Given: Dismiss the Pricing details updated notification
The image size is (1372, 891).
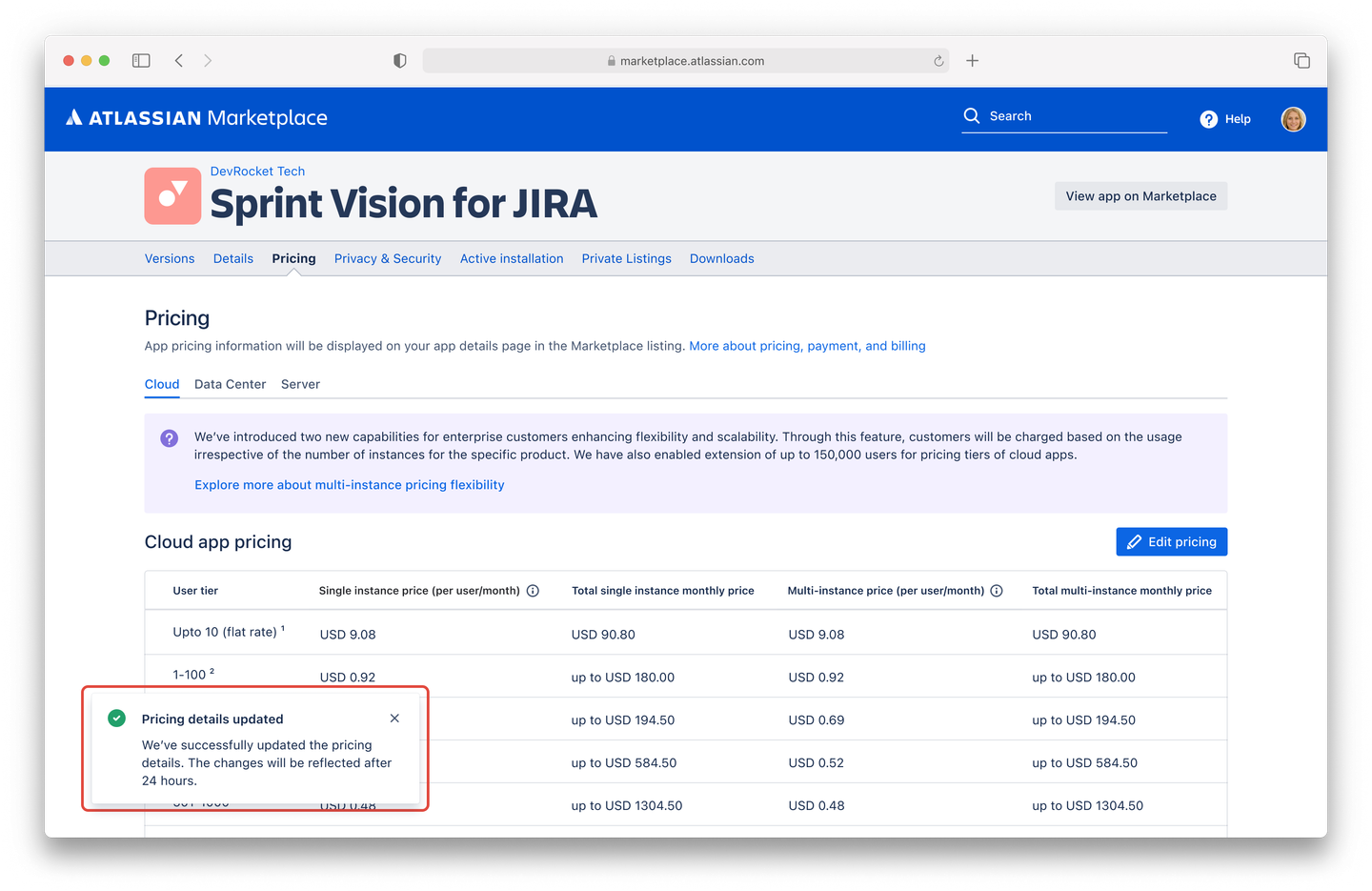Looking at the screenshot, I should [394, 718].
